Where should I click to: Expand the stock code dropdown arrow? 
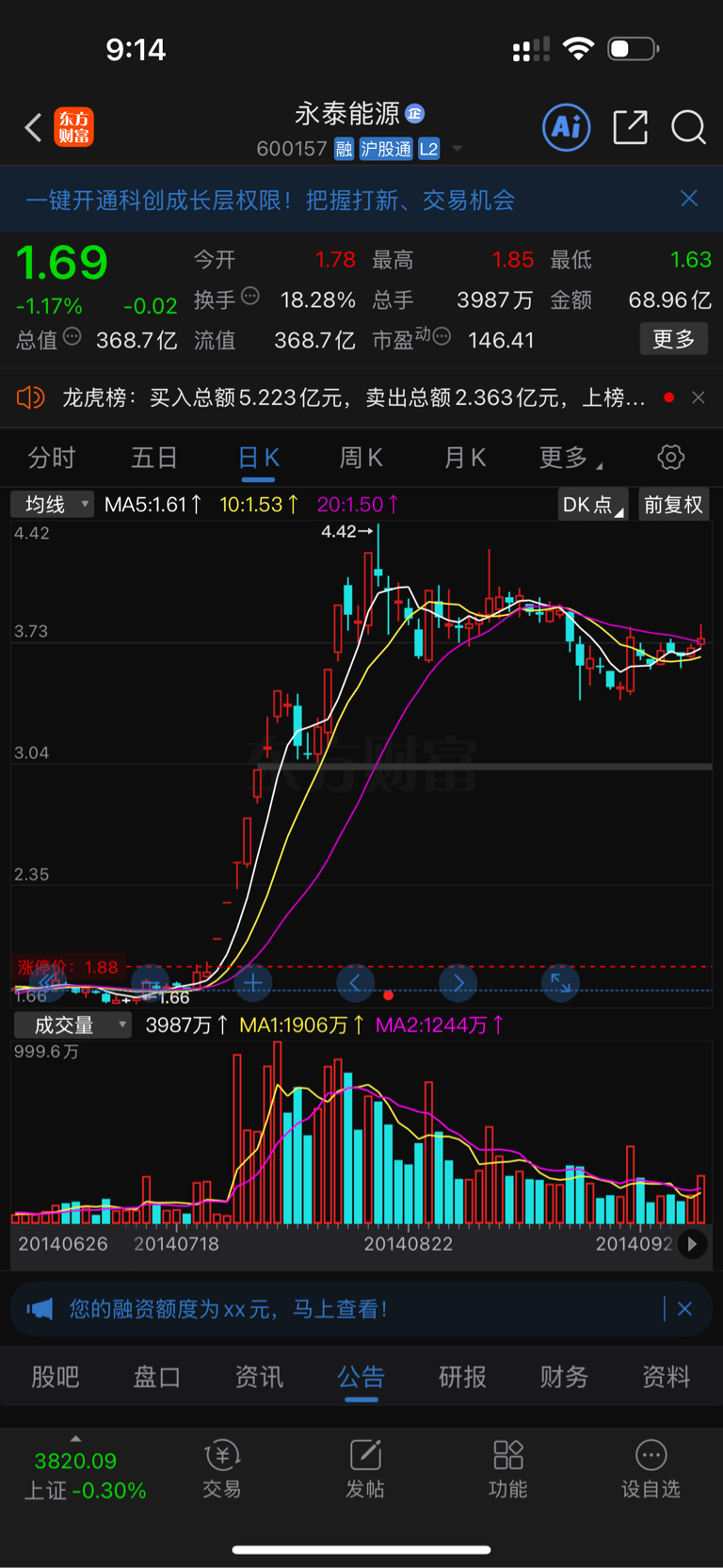click(x=458, y=149)
